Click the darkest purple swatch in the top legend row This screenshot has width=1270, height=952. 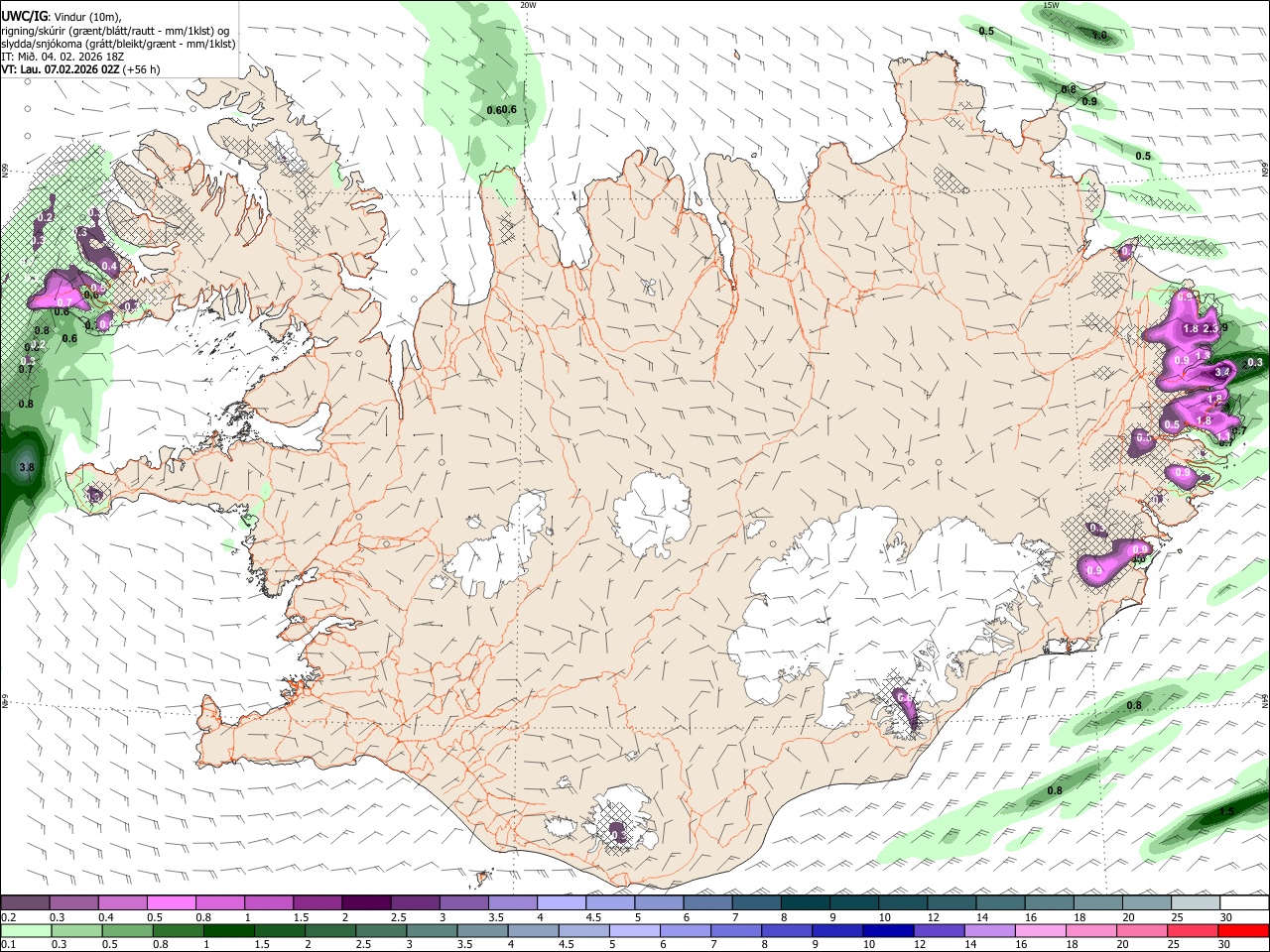pos(366,902)
